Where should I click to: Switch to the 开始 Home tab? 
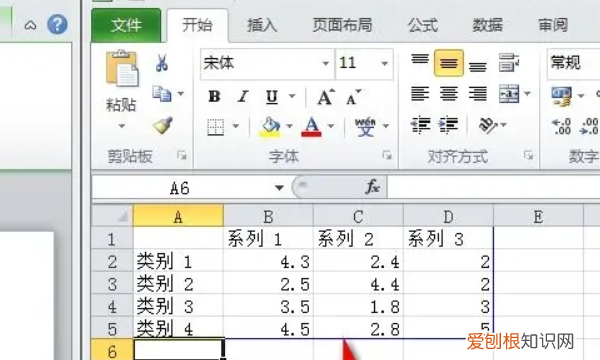tap(197, 25)
